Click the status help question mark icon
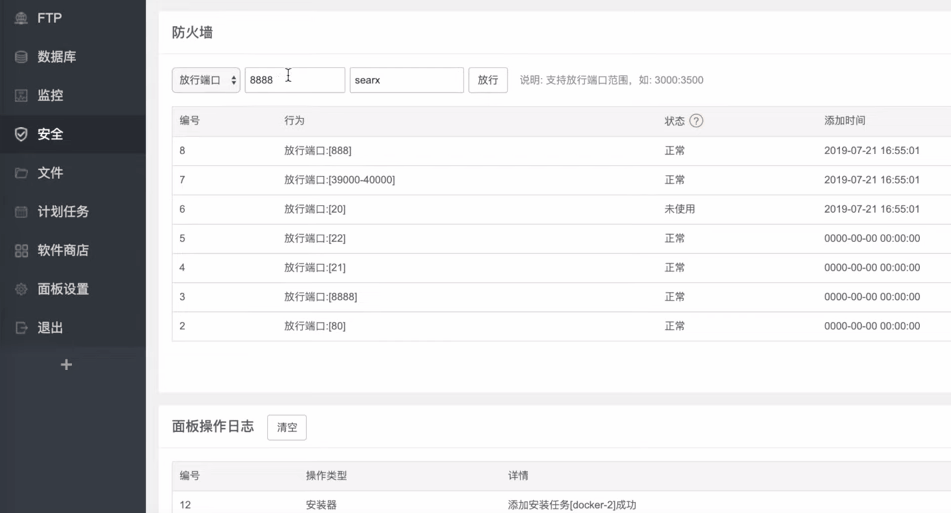 696,121
